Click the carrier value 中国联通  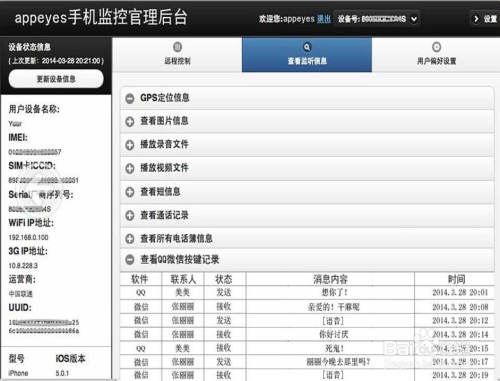20,294
